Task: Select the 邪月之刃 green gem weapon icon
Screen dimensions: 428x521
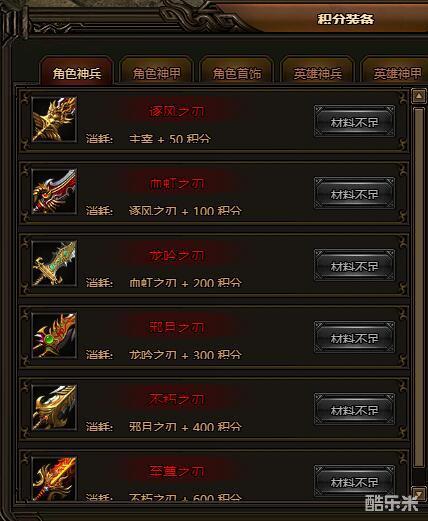Action: (54, 335)
